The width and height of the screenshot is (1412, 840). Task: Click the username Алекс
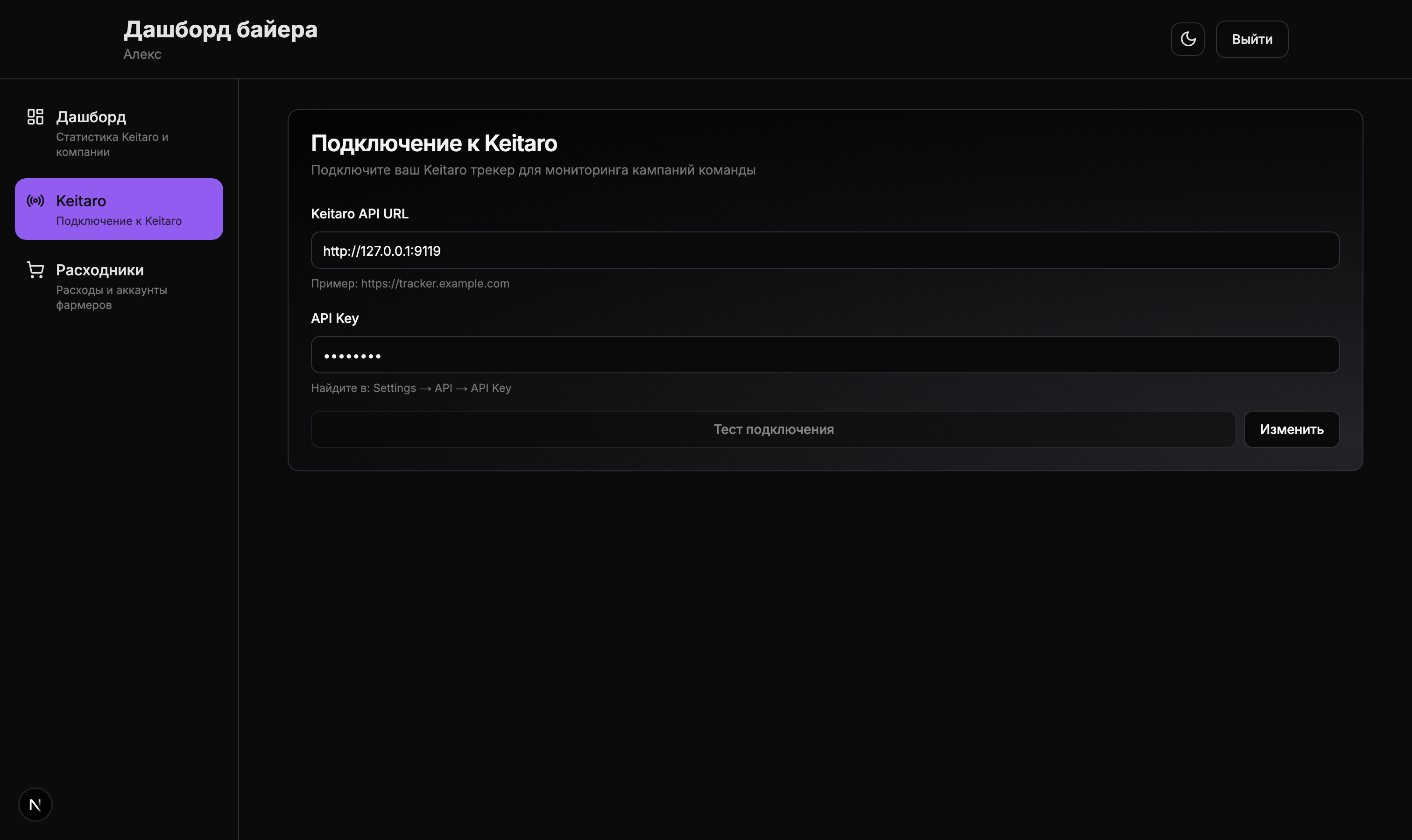coord(142,54)
